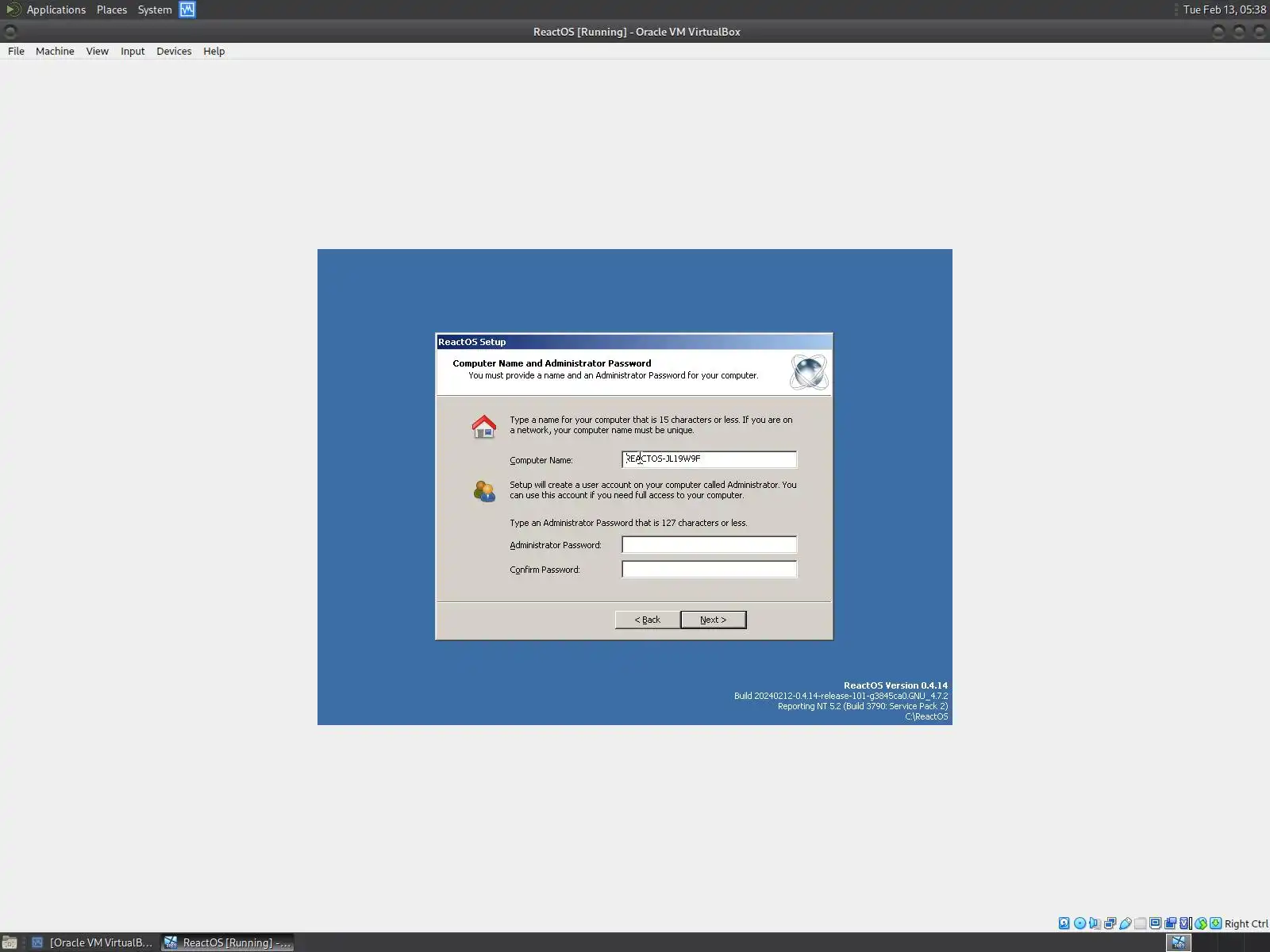Click the users icon in the setup dialog
Image resolution: width=1270 pixels, height=952 pixels.
coord(484,491)
